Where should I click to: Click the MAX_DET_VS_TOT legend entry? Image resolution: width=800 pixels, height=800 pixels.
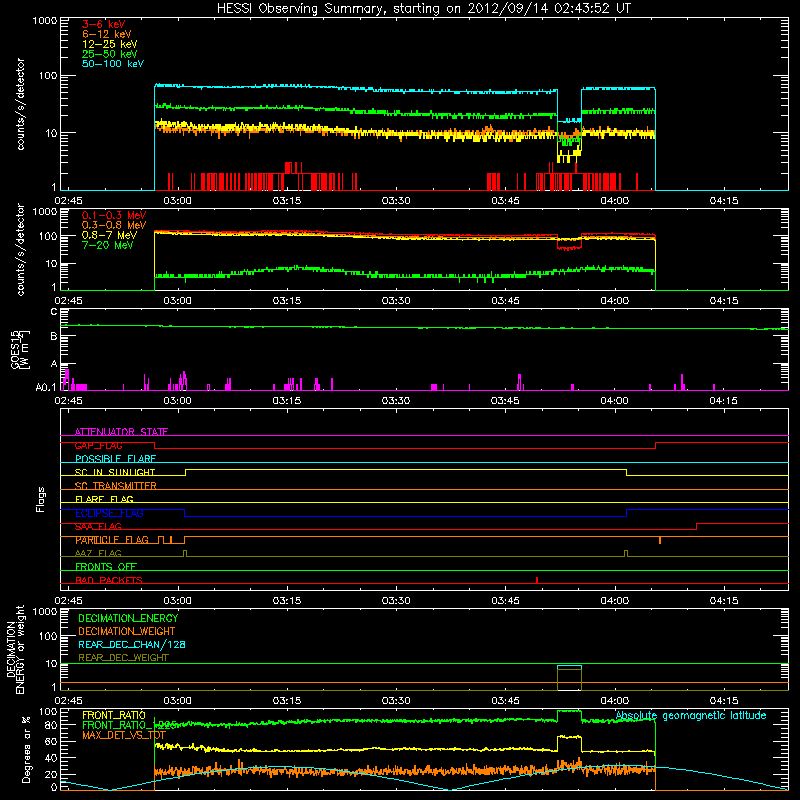pos(124,735)
